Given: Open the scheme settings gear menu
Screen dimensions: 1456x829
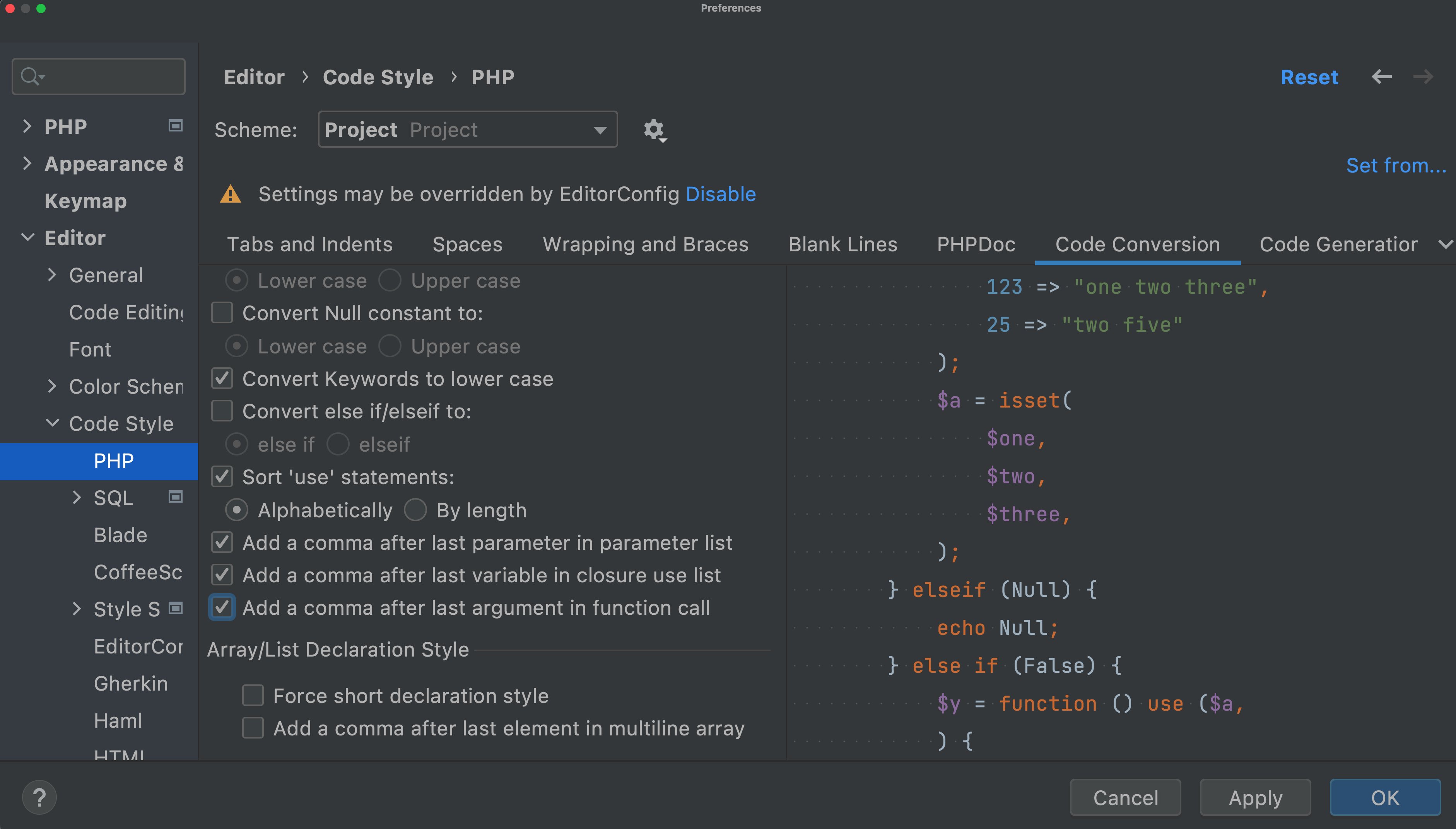Looking at the screenshot, I should pyautogui.click(x=654, y=130).
